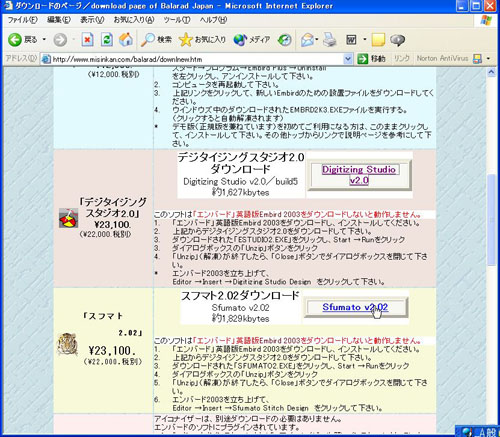Screen dimensions: 500x437
Task: Click the text 約1,829kbytes
Action: pos(240,318)
